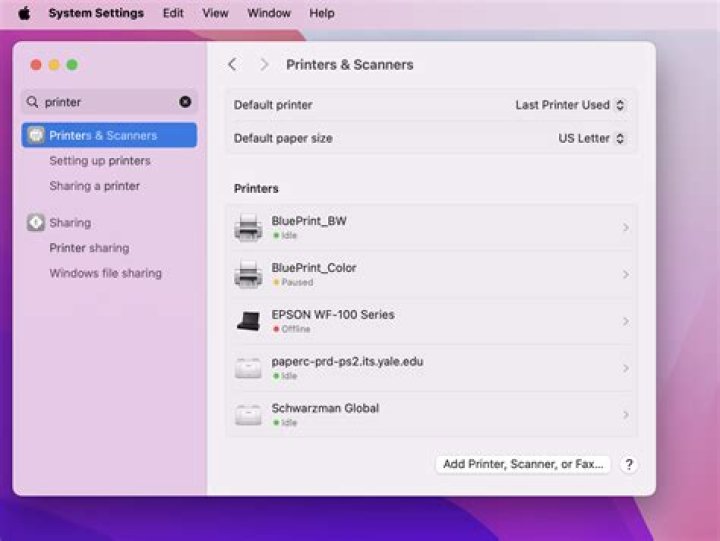Open Printer sharing search result
The width and height of the screenshot is (720, 541).
tap(89, 248)
